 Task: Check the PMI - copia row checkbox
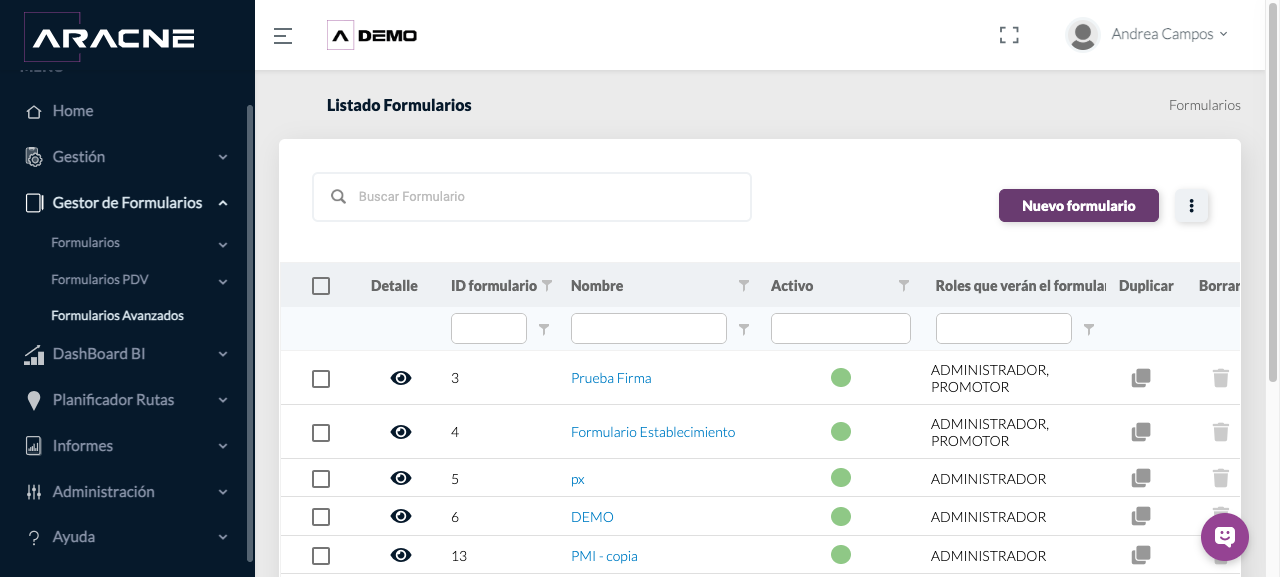point(321,556)
